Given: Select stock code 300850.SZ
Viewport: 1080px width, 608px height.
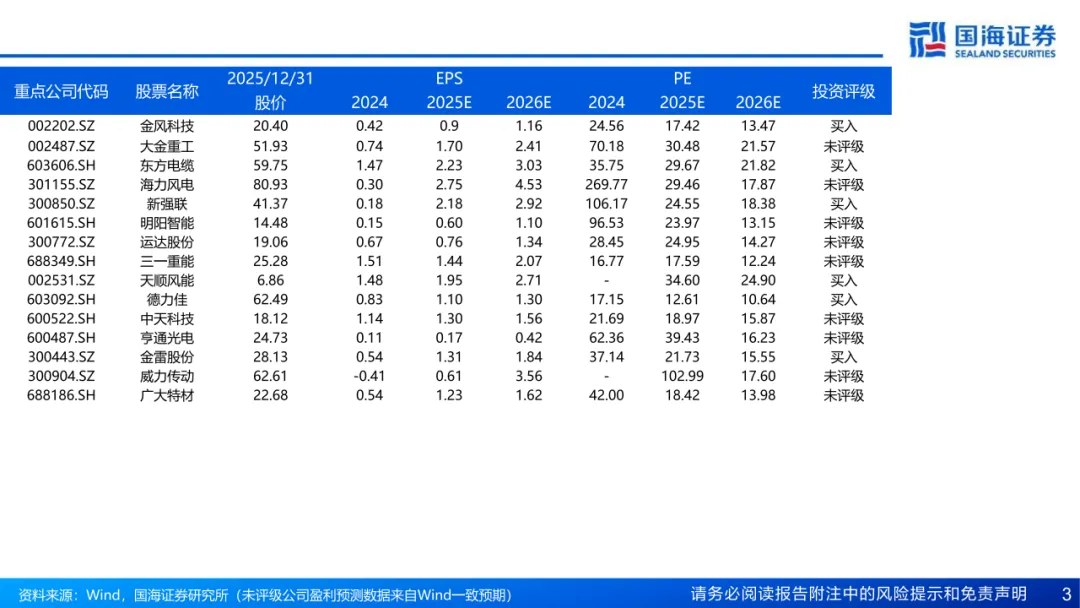Looking at the screenshot, I should [61, 204].
